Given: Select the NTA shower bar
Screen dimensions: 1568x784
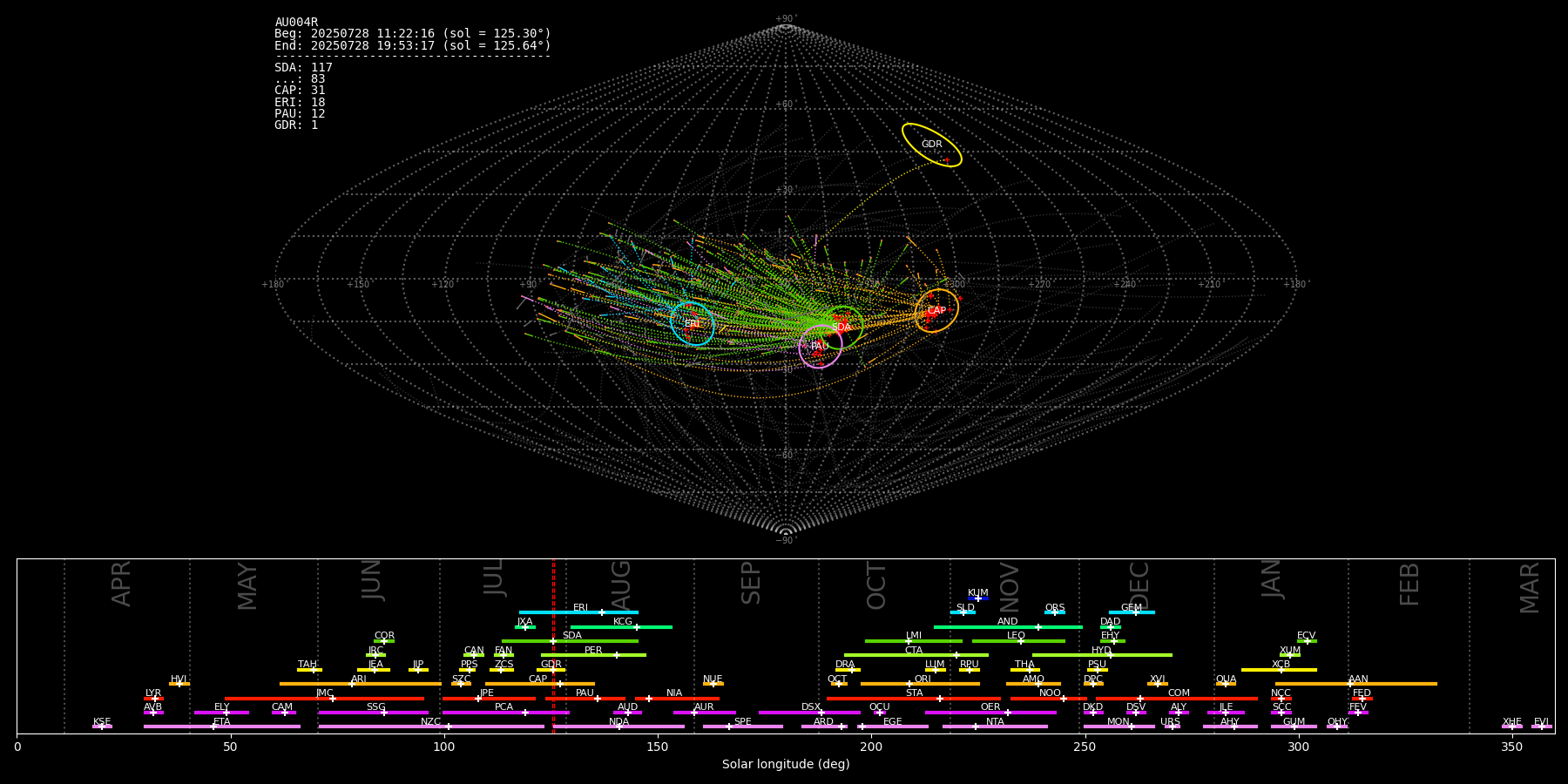Looking at the screenshot, I should click(x=995, y=727).
